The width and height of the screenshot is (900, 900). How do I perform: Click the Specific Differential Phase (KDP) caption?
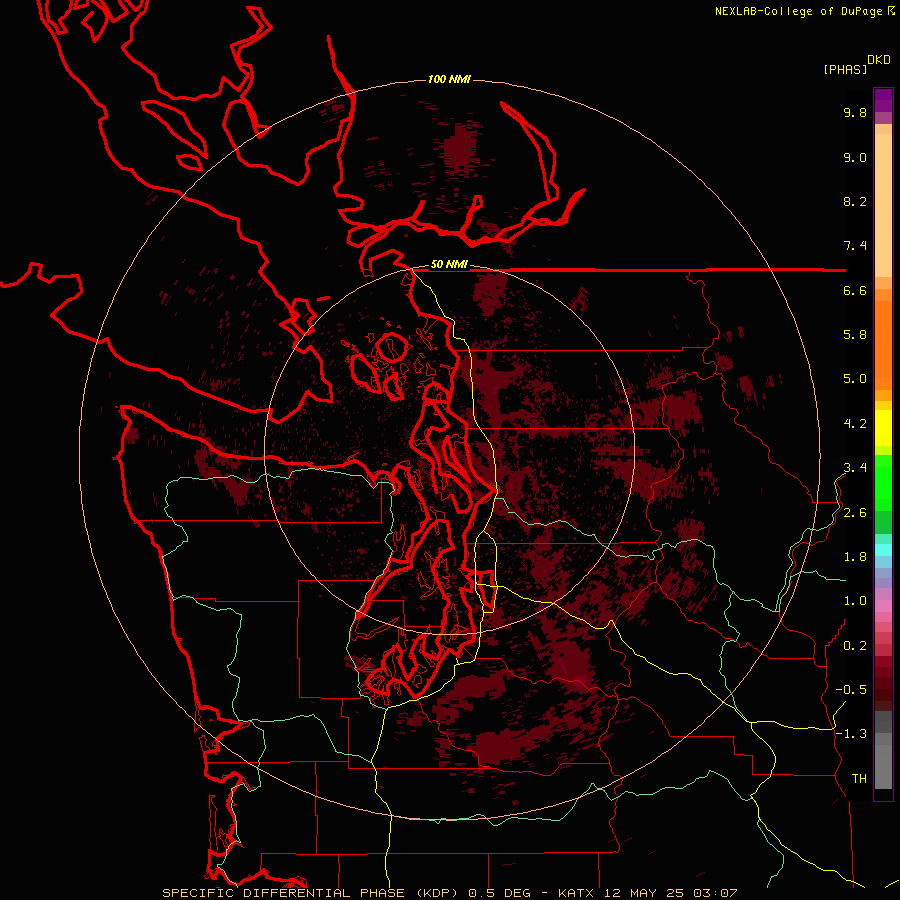coord(312,893)
